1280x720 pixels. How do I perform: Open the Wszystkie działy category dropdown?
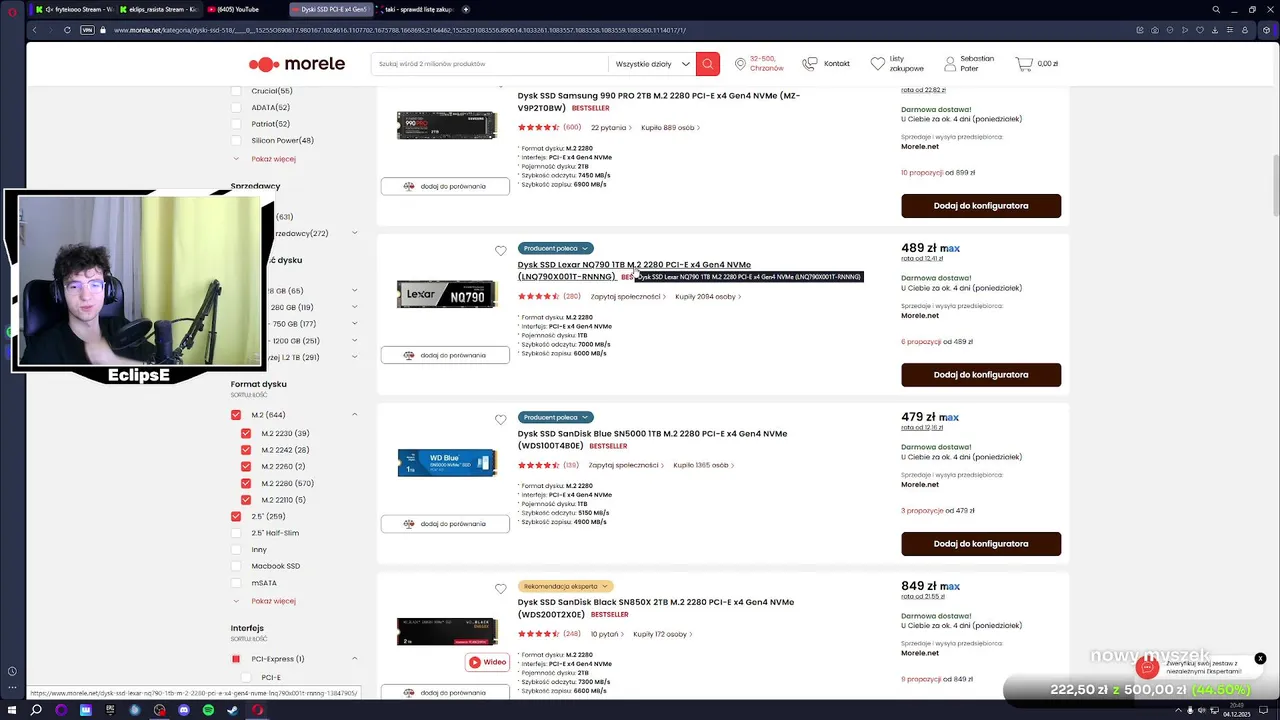click(x=652, y=64)
